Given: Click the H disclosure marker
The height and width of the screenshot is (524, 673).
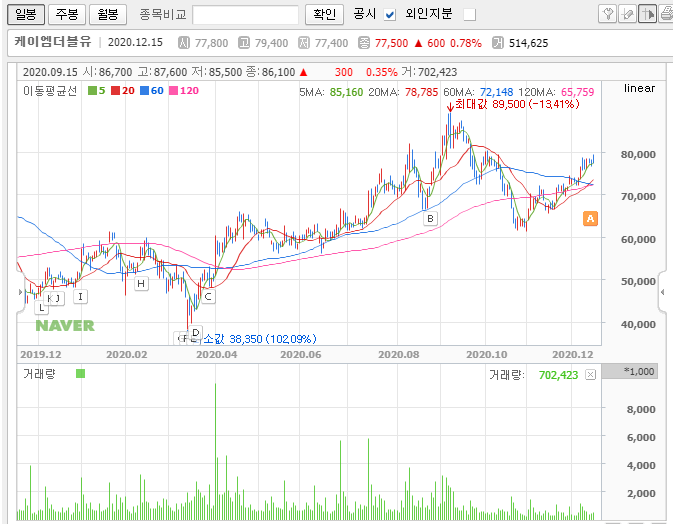Looking at the screenshot, I should [x=141, y=284].
